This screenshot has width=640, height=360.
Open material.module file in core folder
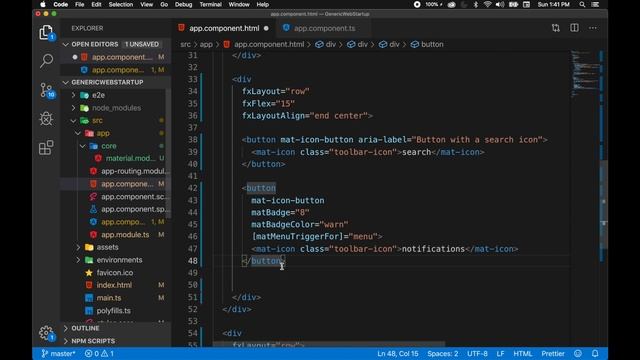(x=130, y=158)
